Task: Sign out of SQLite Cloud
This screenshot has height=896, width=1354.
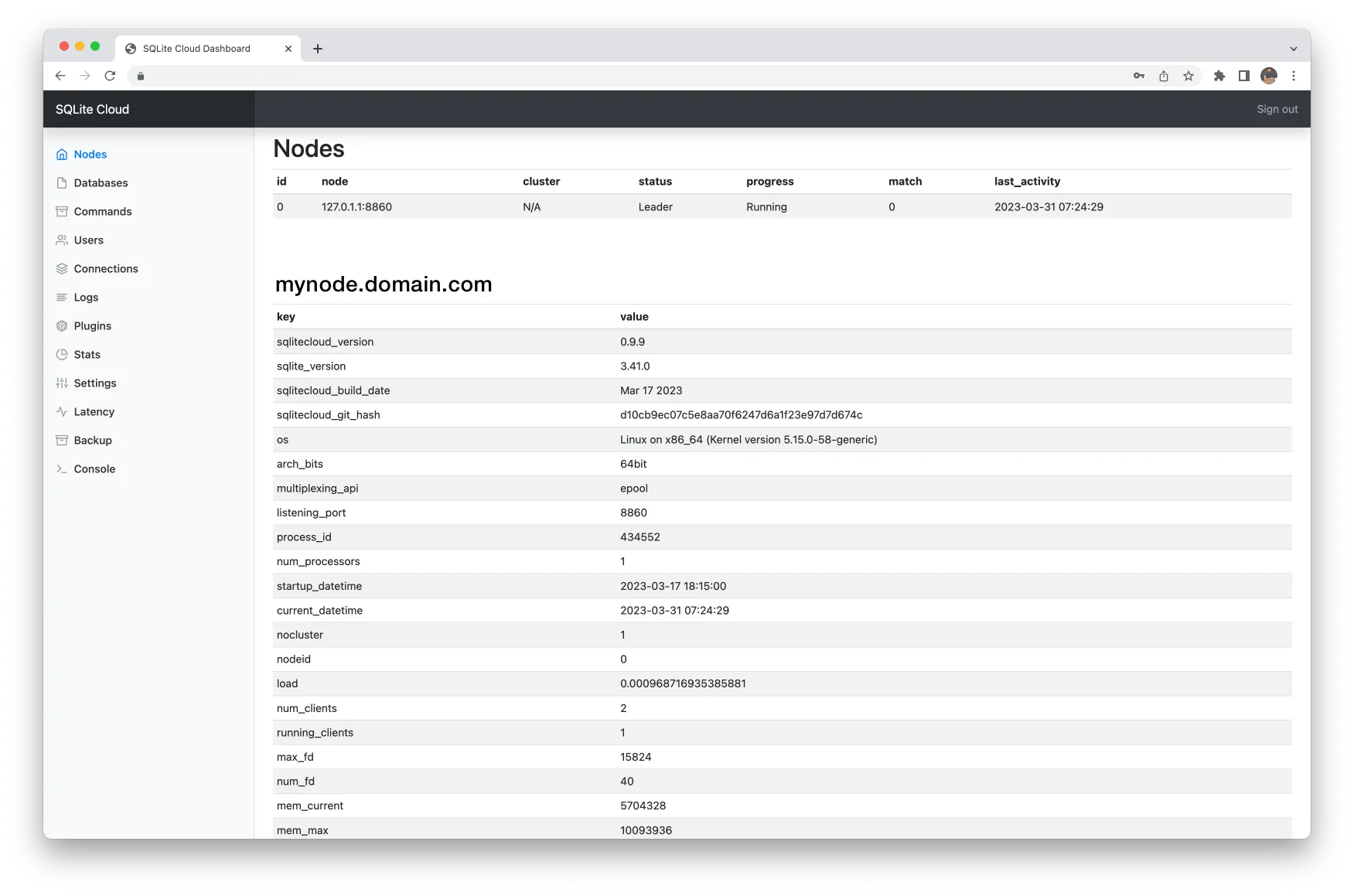Action: [1277, 109]
